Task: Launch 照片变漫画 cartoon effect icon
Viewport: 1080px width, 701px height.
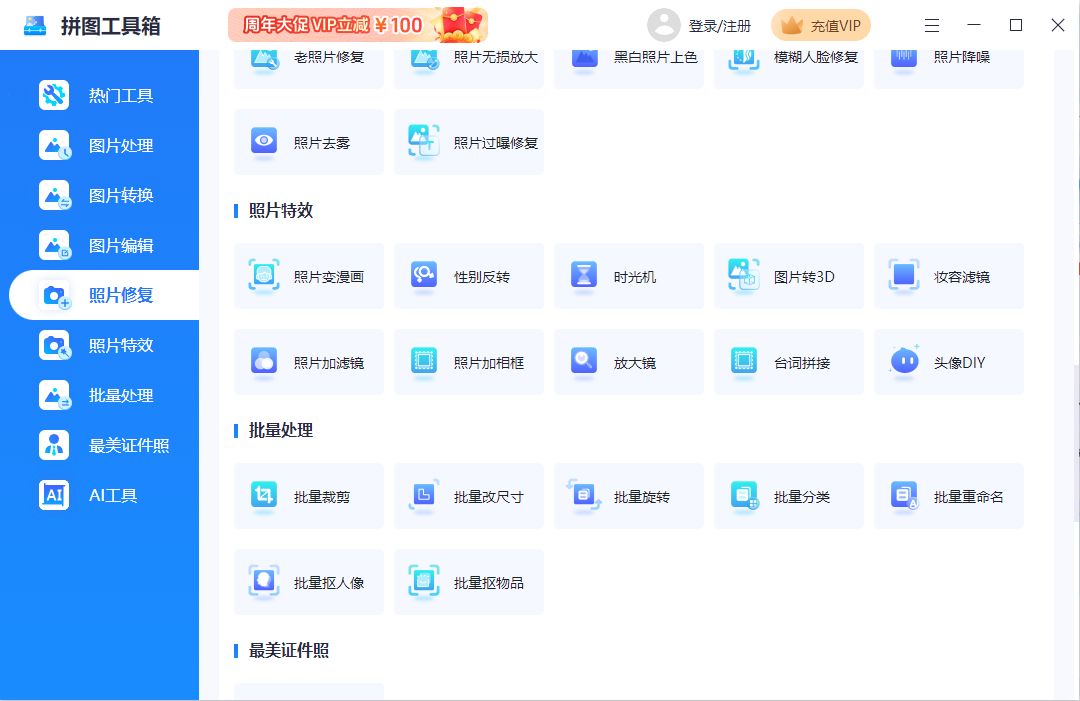Action: pos(264,276)
